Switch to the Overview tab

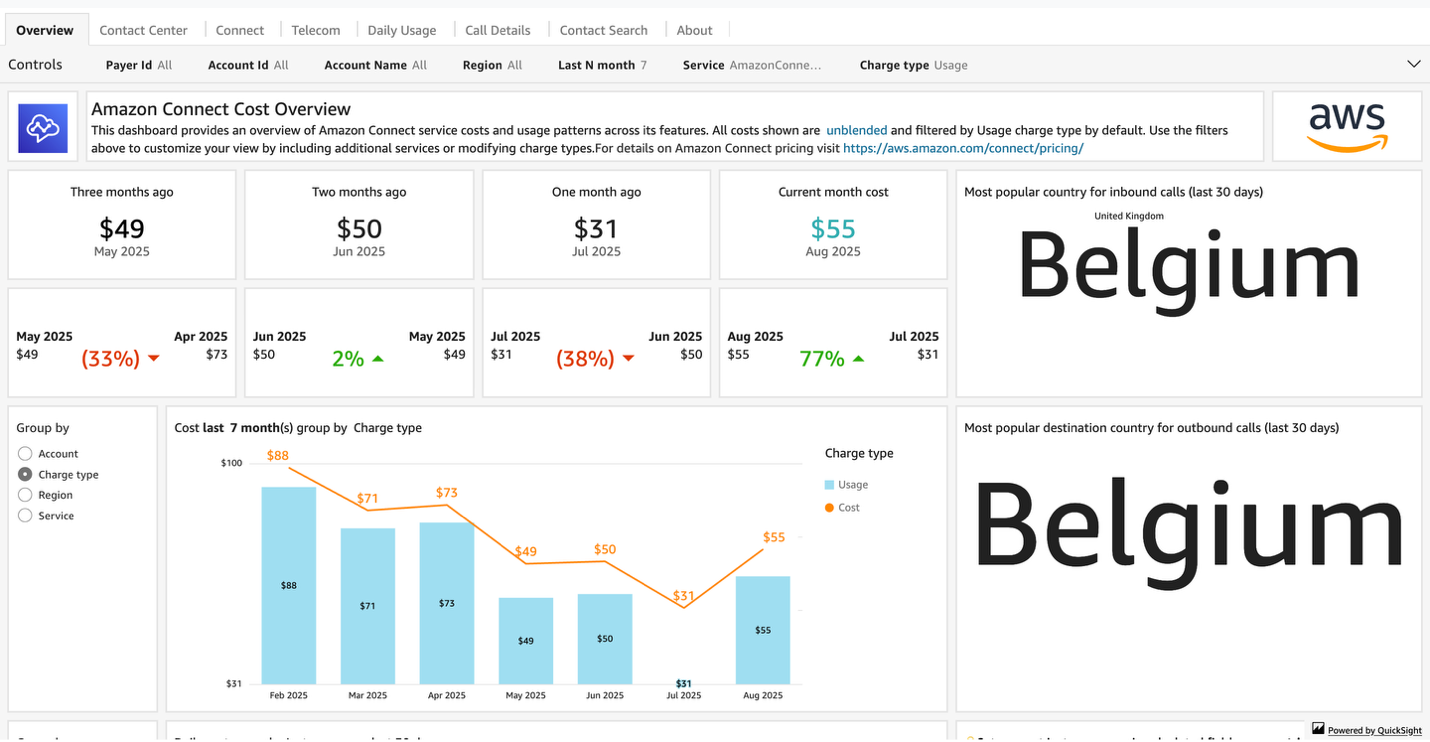pyautogui.click(x=45, y=30)
